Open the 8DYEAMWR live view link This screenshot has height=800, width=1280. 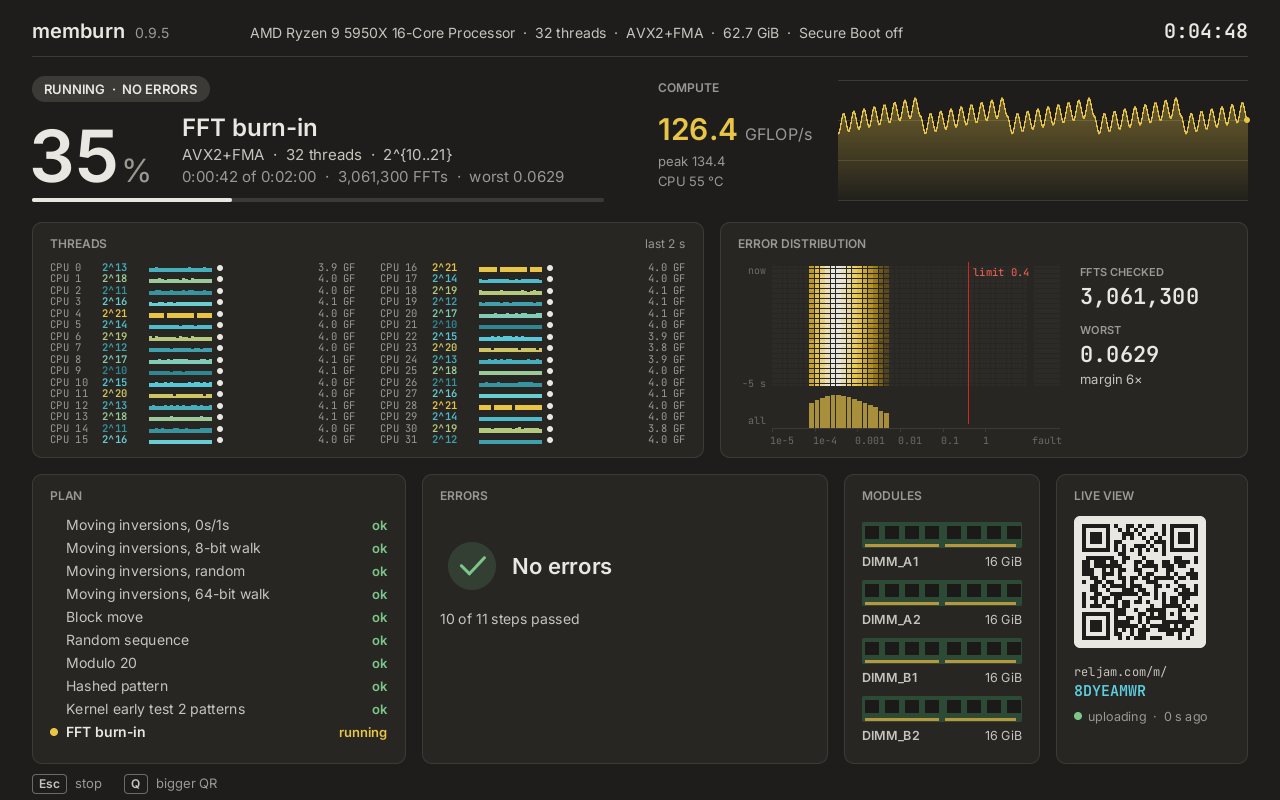tap(1110, 691)
